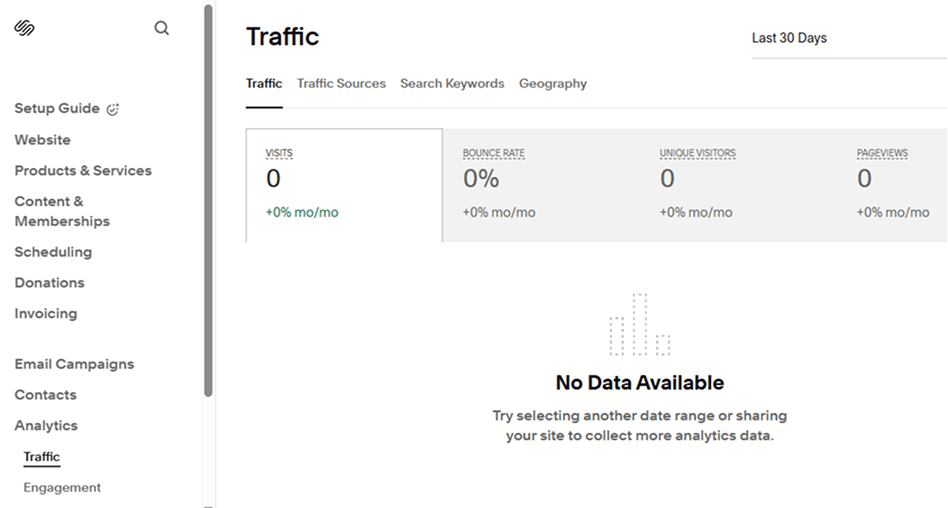Click the empty chart placeholder icon
This screenshot has width=948, height=508.
(x=640, y=325)
